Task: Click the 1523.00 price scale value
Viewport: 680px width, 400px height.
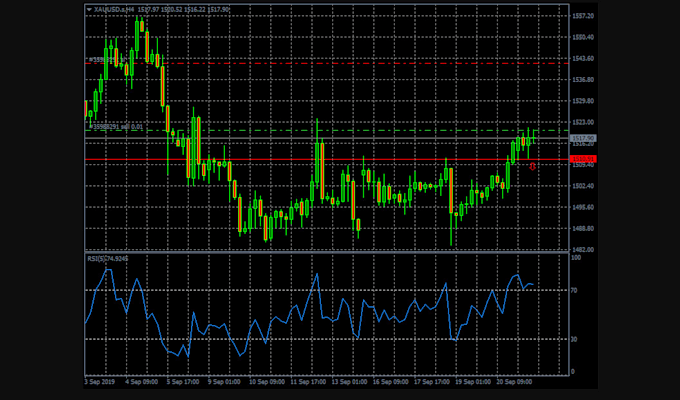Action: tap(583, 122)
